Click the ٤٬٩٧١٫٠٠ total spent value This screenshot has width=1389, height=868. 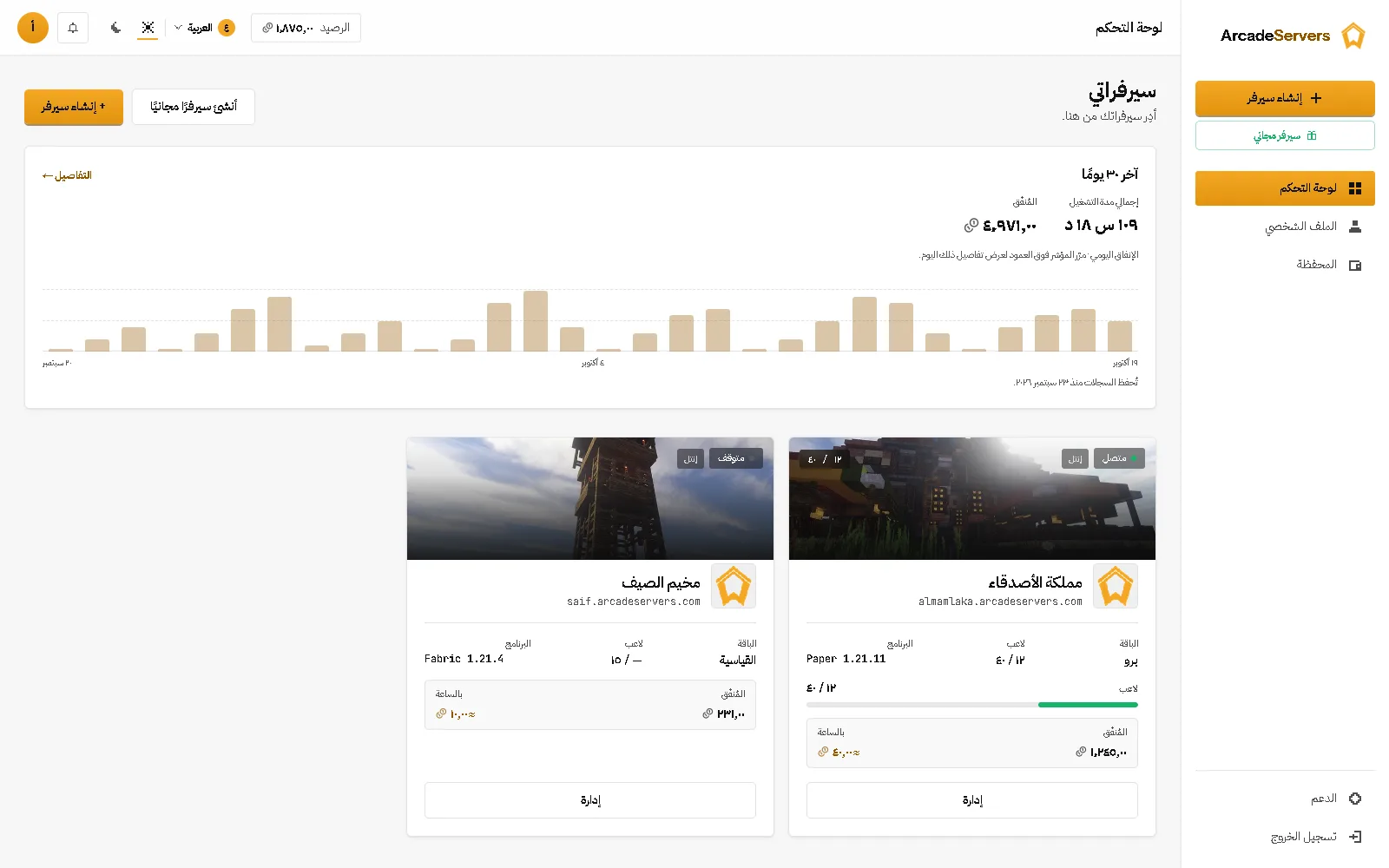coord(1000,226)
